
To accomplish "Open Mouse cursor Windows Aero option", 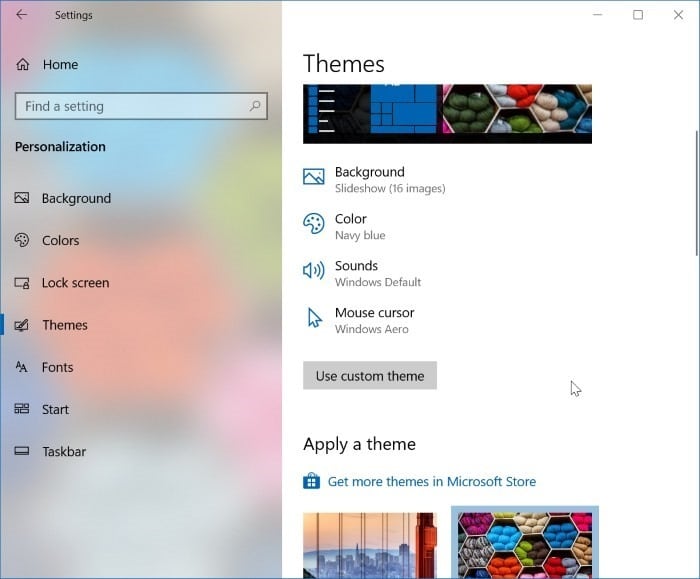I will coord(359,320).
